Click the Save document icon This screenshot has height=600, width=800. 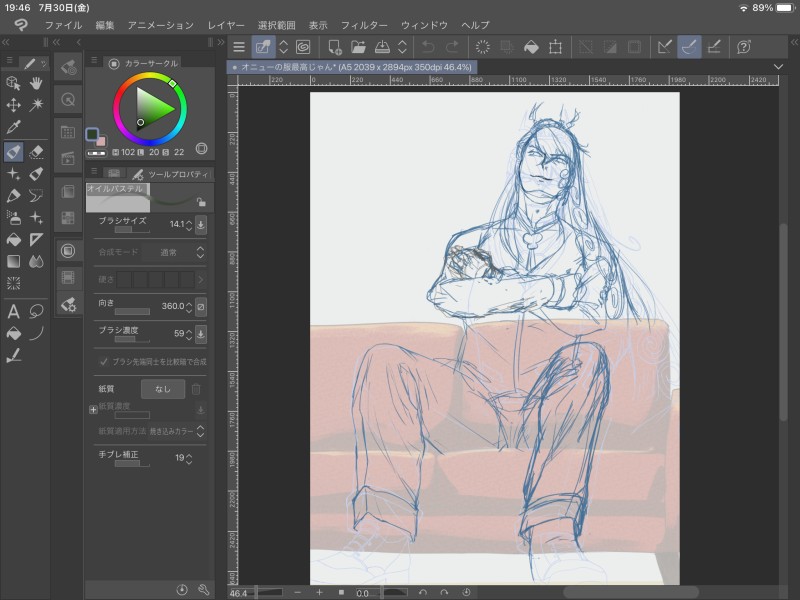point(381,47)
